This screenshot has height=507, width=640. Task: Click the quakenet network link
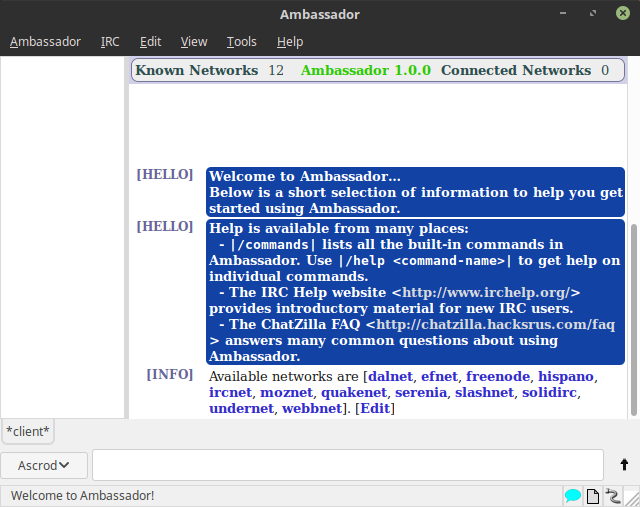pos(353,392)
